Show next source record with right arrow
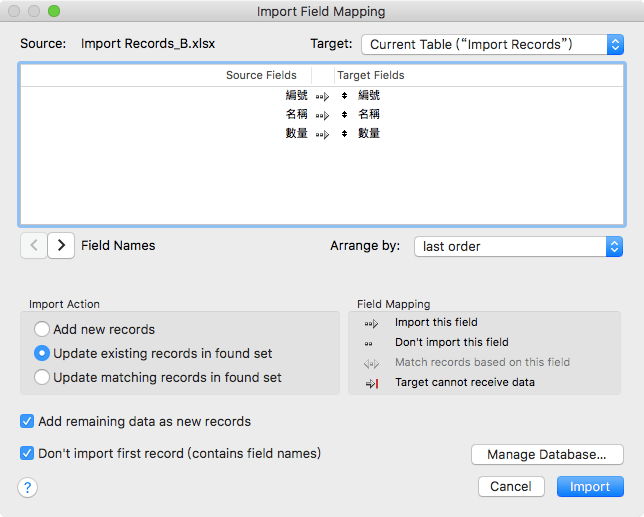The height and width of the screenshot is (517, 644). (61, 245)
